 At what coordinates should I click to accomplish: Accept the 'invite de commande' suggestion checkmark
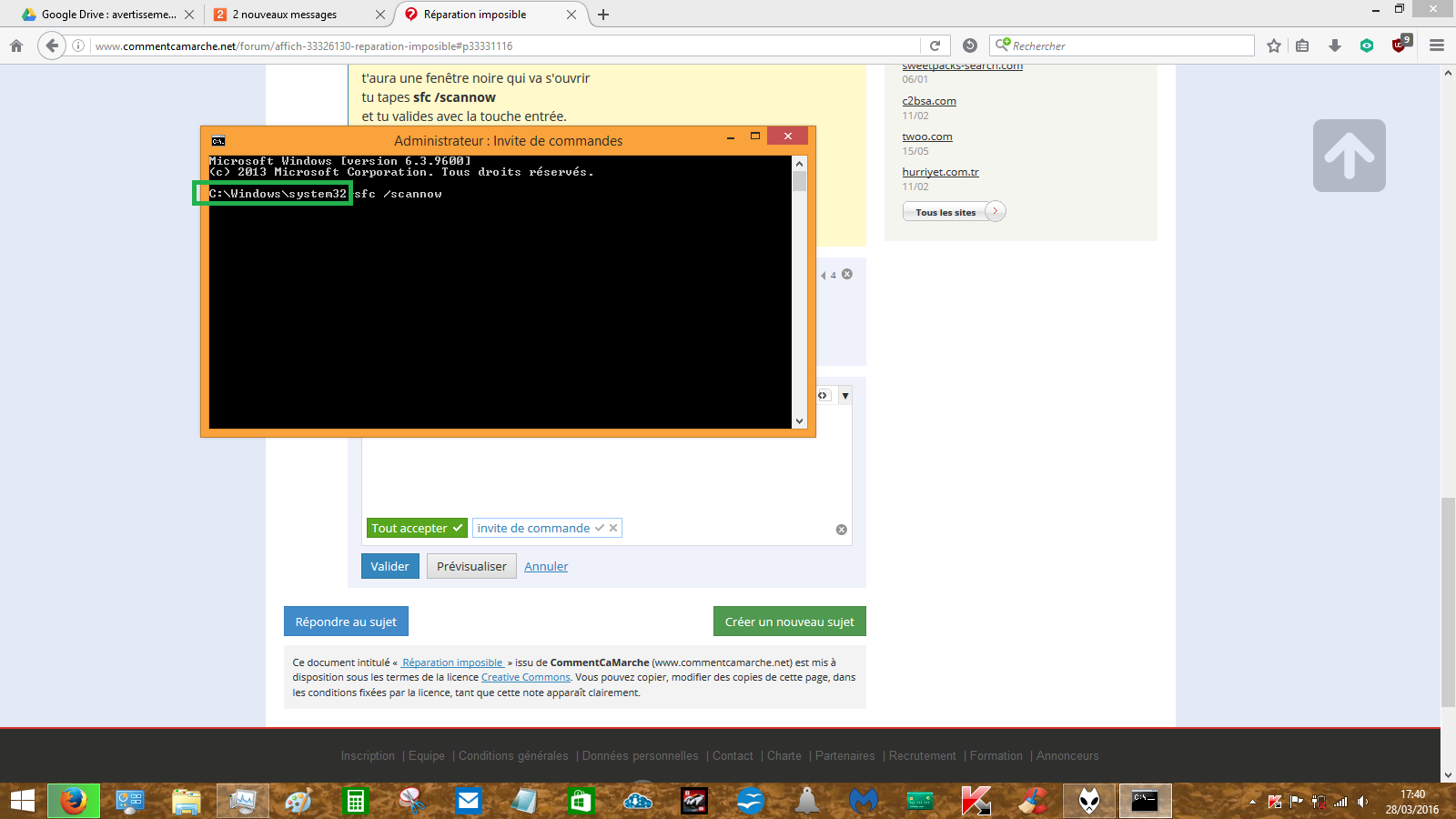[600, 528]
